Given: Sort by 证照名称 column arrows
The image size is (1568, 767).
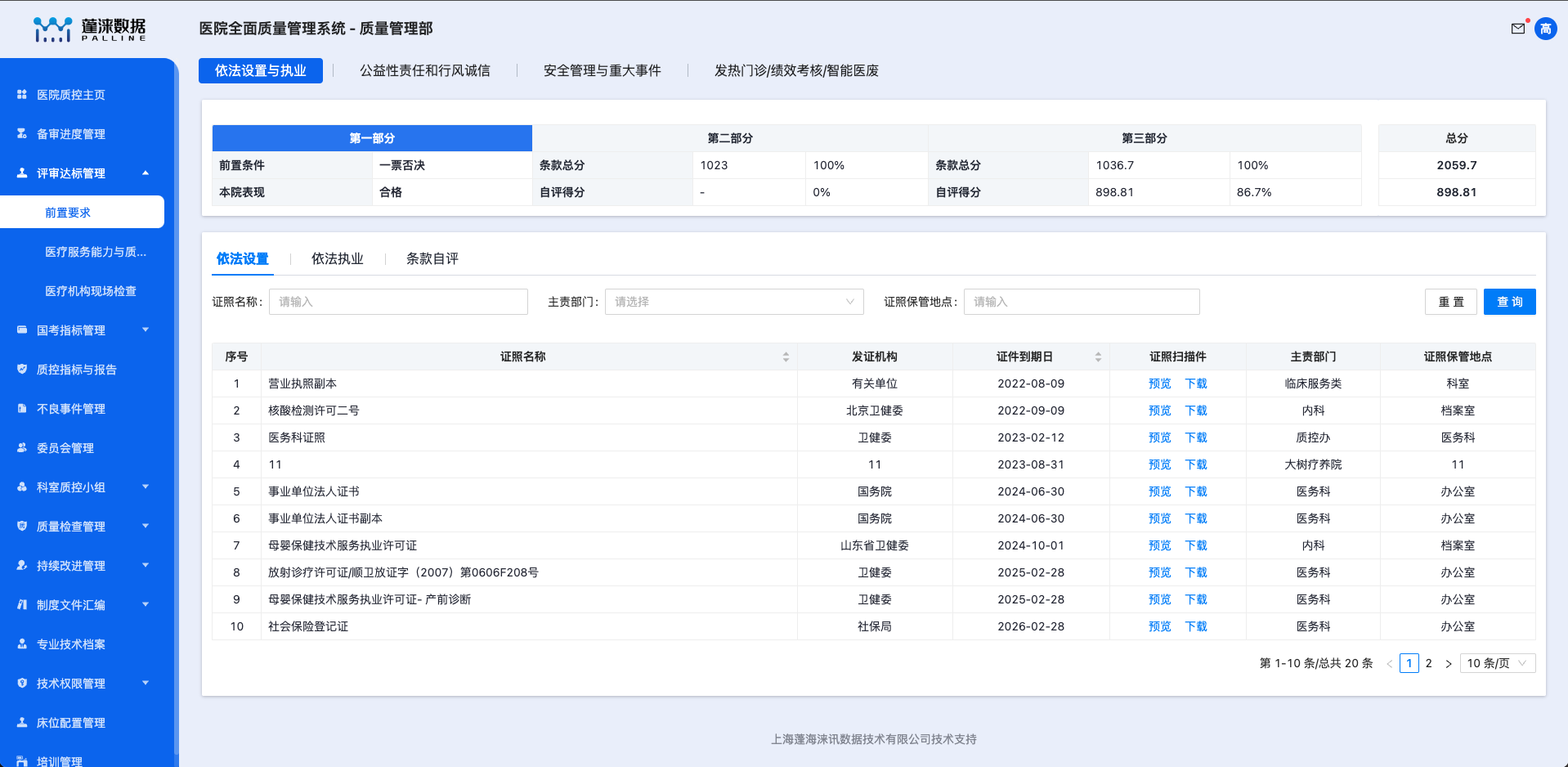Looking at the screenshot, I should [786, 357].
